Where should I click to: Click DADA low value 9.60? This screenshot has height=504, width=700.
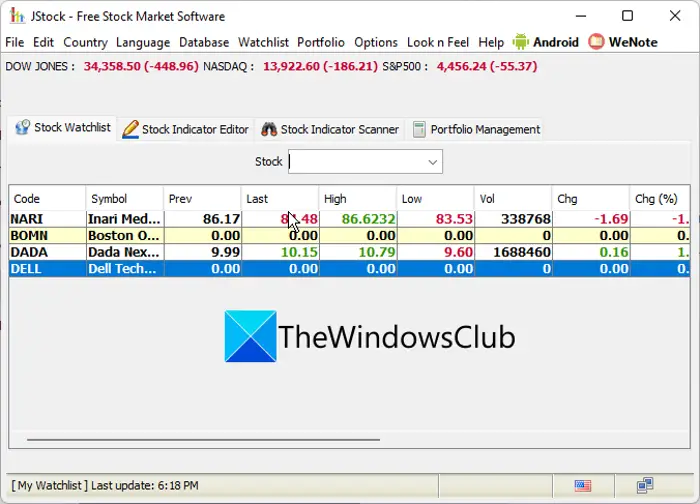click(x=435, y=252)
